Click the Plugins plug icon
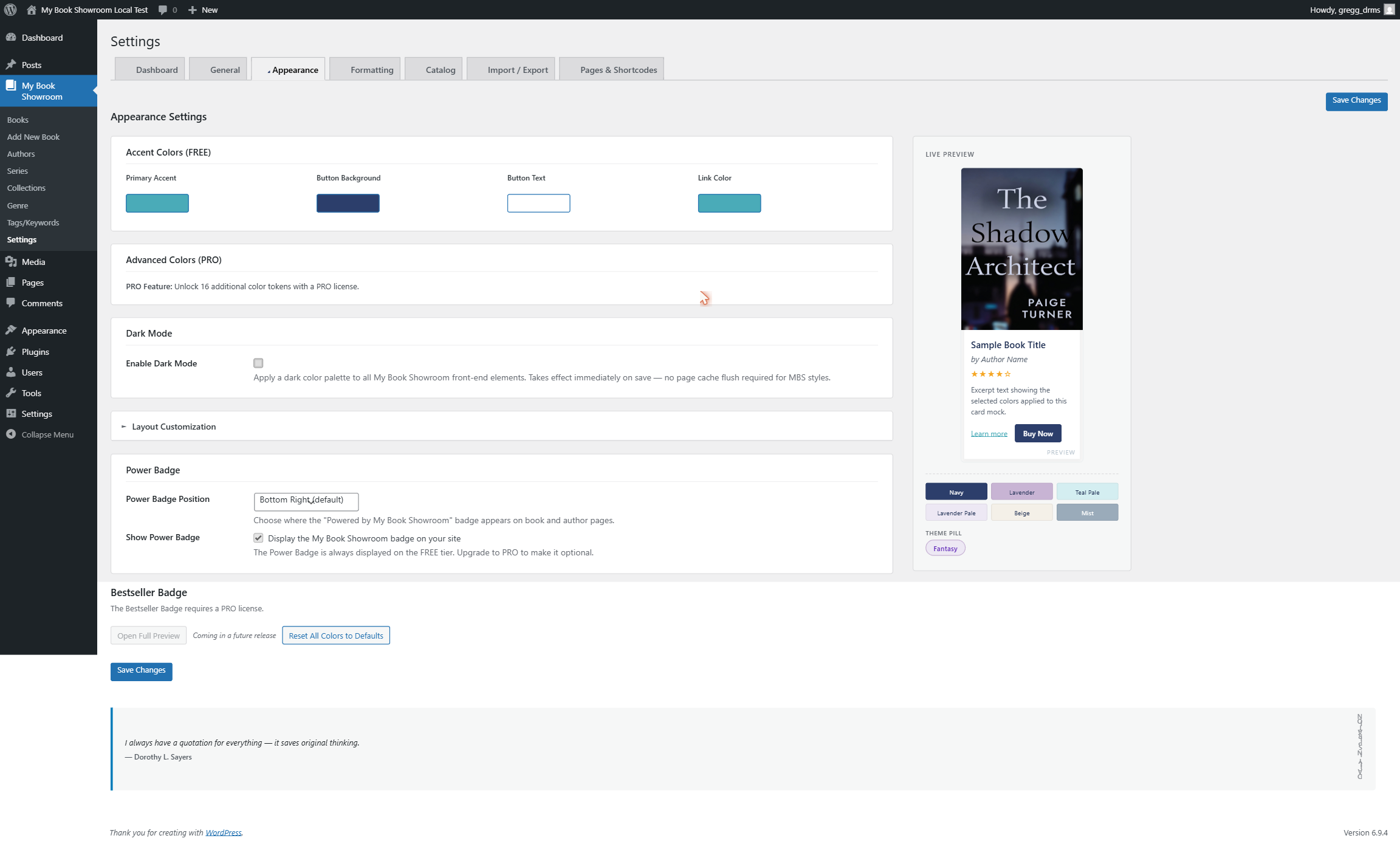This screenshot has height=844, width=1400. coord(11,351)
